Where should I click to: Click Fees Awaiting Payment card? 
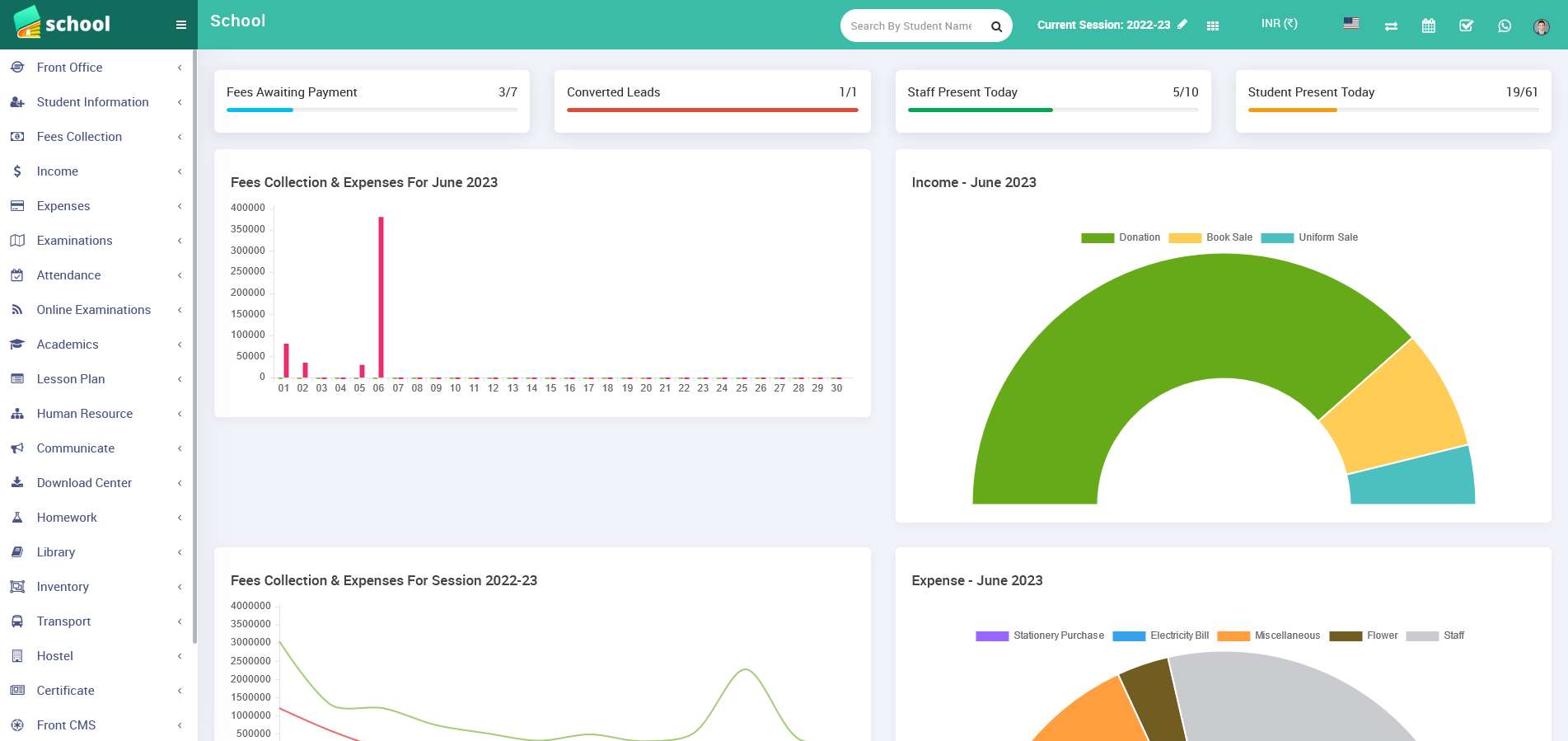tap(372, 101)
